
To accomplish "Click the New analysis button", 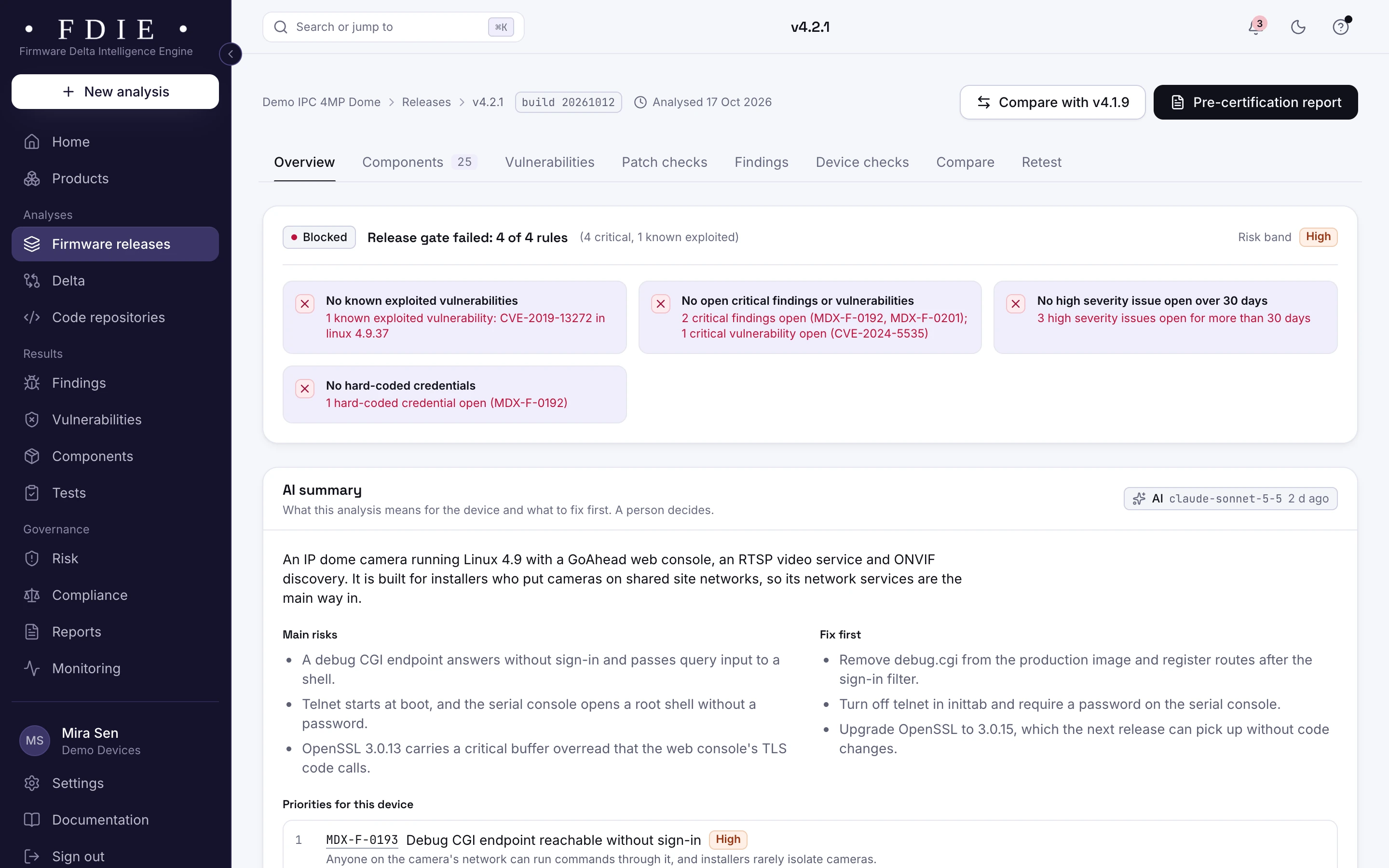I will pos(115,92).
